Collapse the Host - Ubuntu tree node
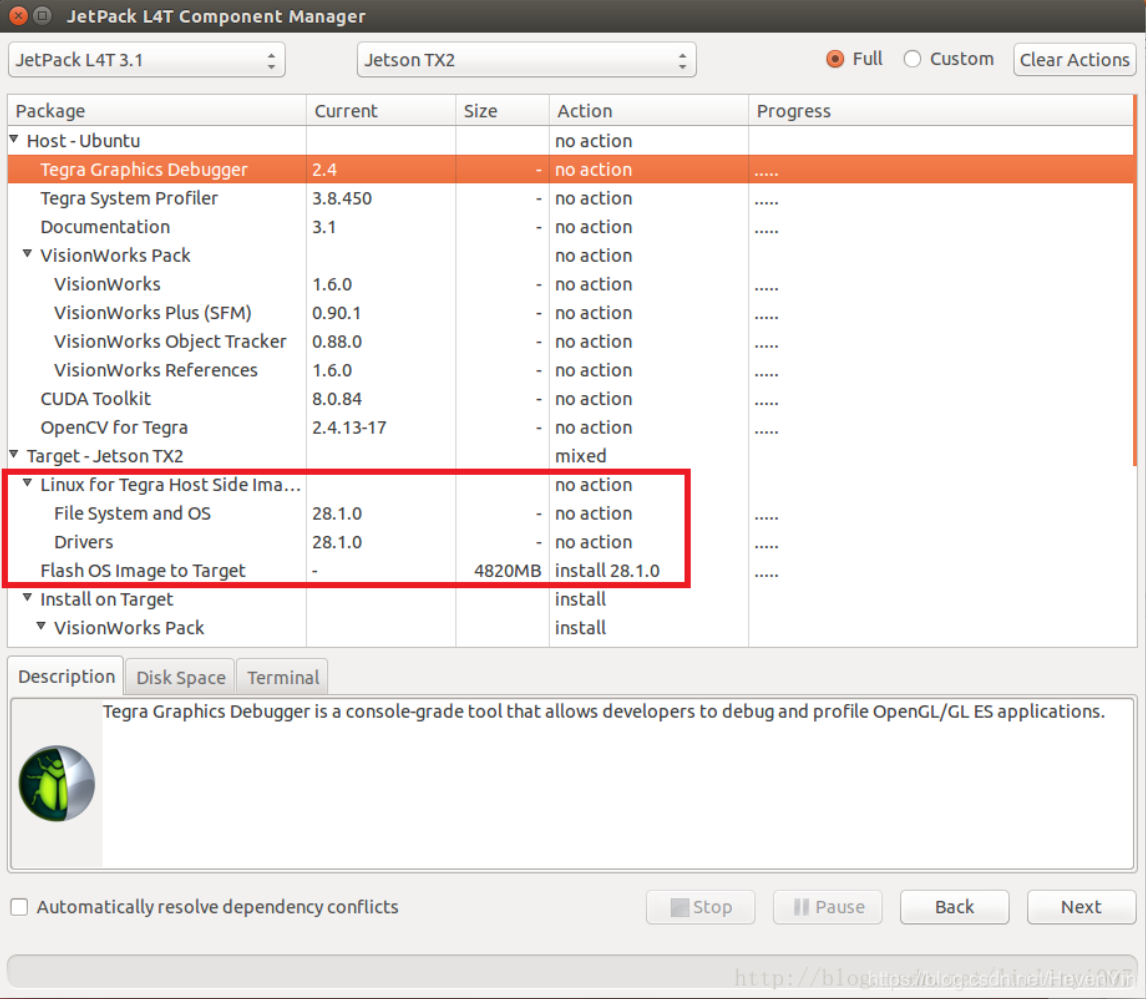 tap(14, 139)
